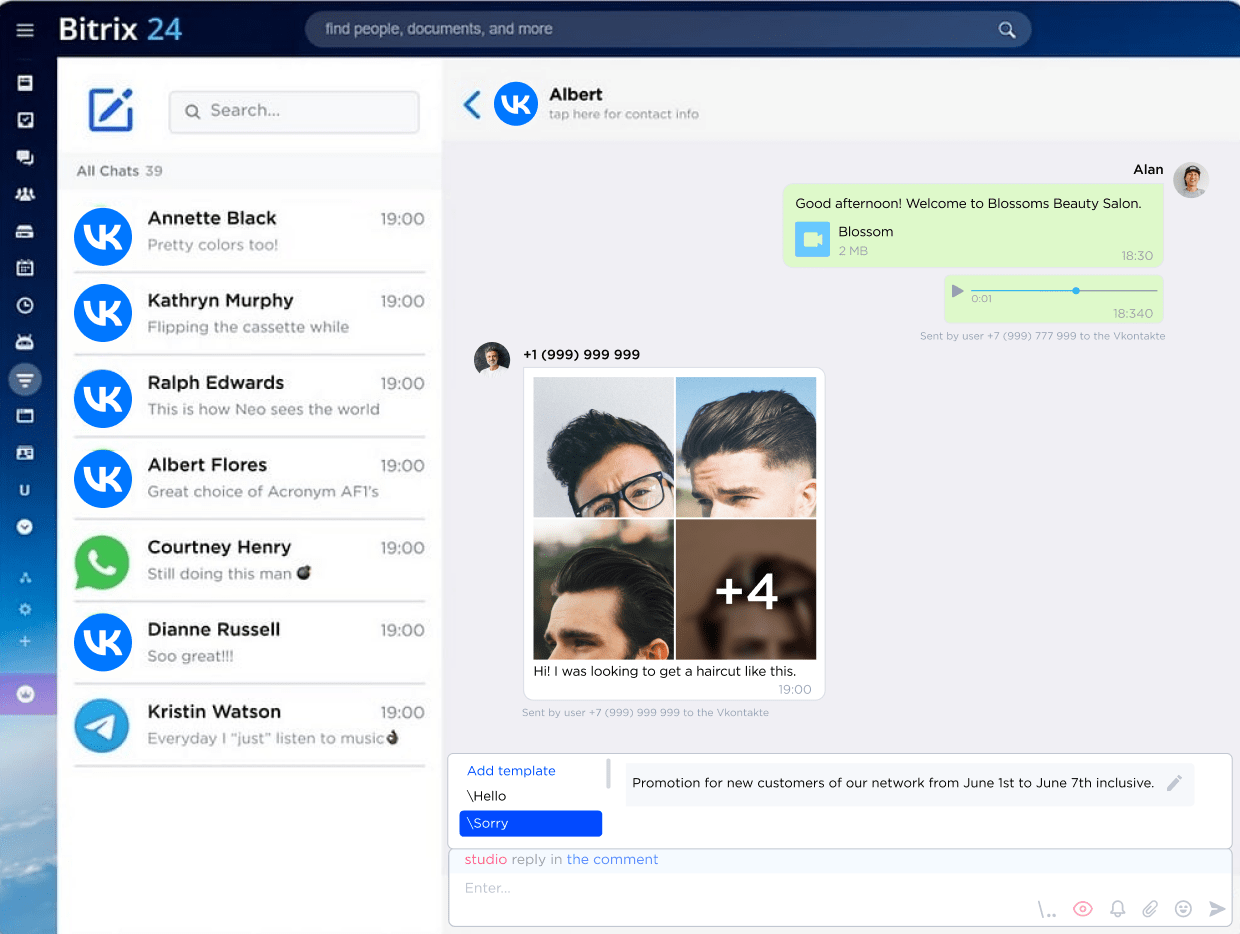Click the back arrow in Albert's chat header
The image size is (1240, 934).
tap(471, 103)
